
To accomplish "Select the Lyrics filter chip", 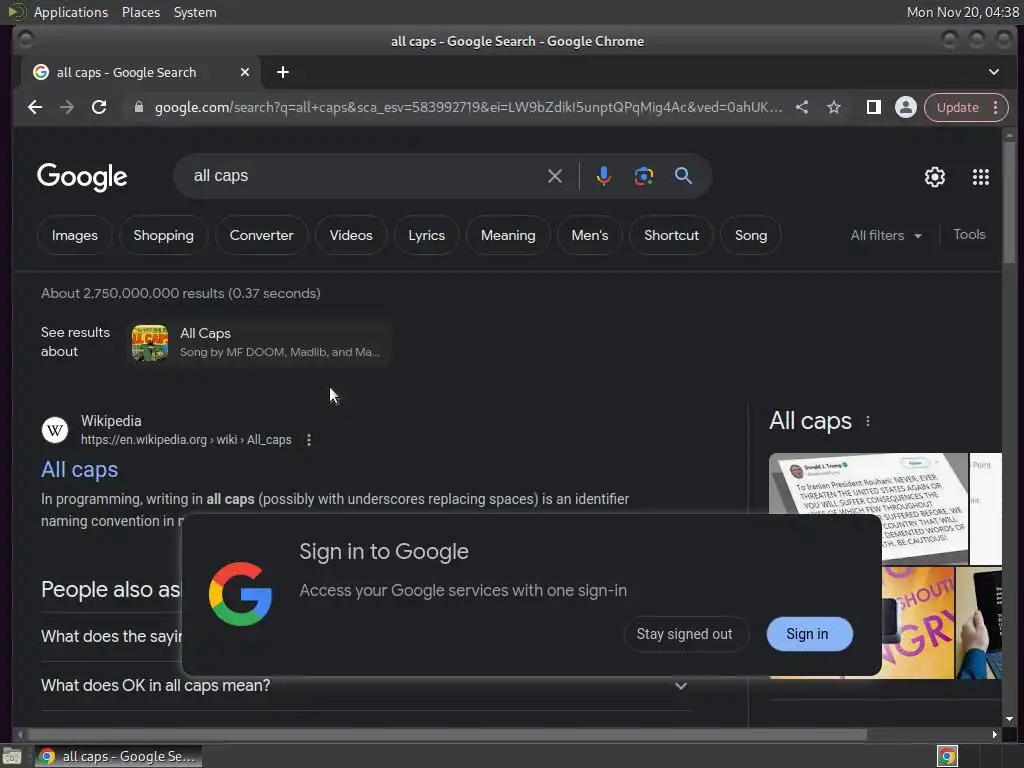I will [x=426, y=235].
